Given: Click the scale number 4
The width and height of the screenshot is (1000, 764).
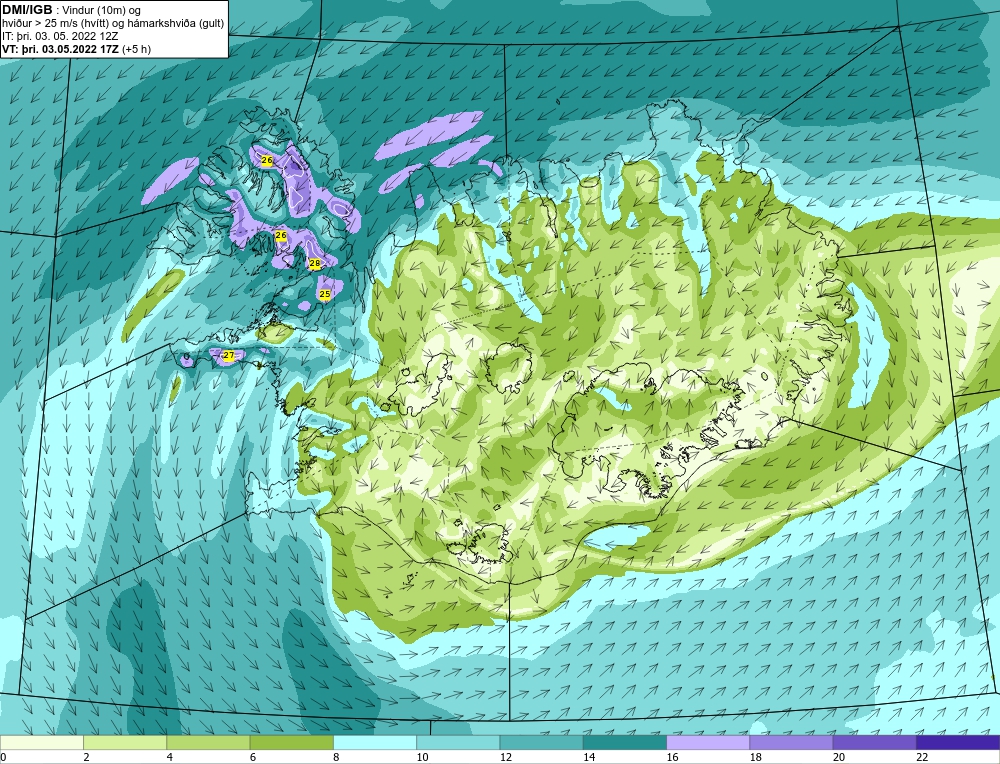Looking at the screenshot, I should (x=170, y=757).
